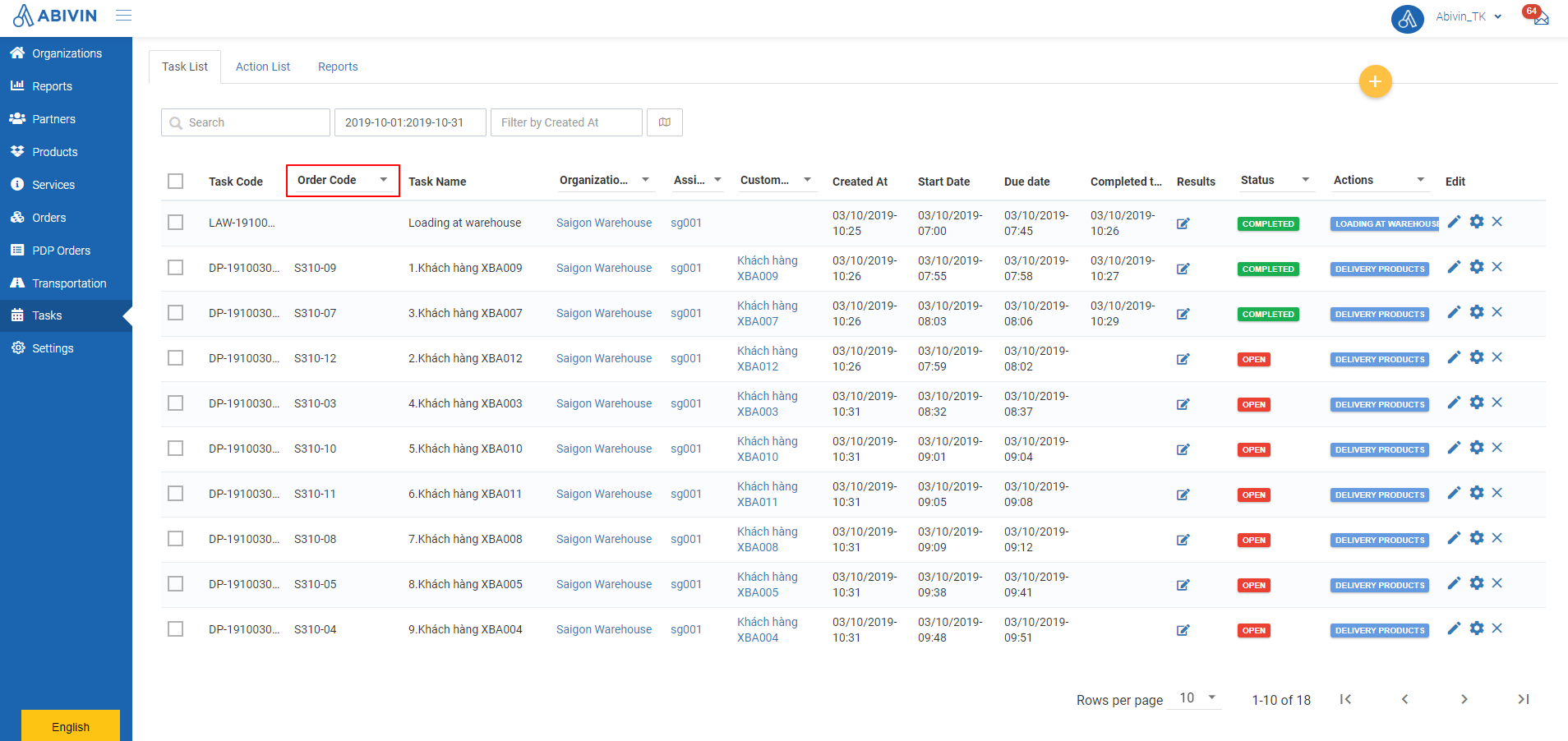Open gear settings for S310-04 task
Viewport: 1568px width, 741px height.
(1477, 628)
